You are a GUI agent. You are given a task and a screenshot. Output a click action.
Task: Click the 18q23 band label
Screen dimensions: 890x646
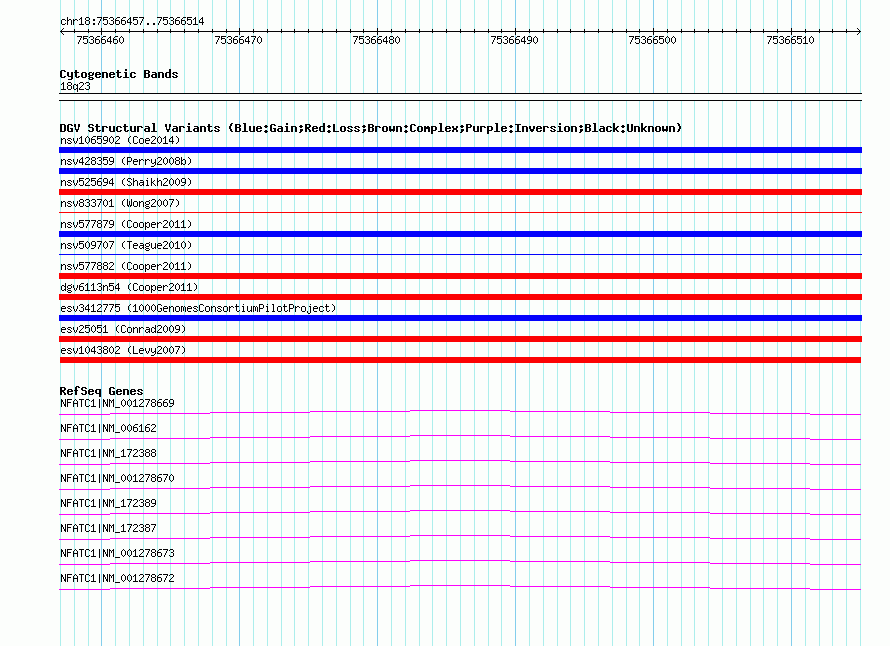coord(75,86)
